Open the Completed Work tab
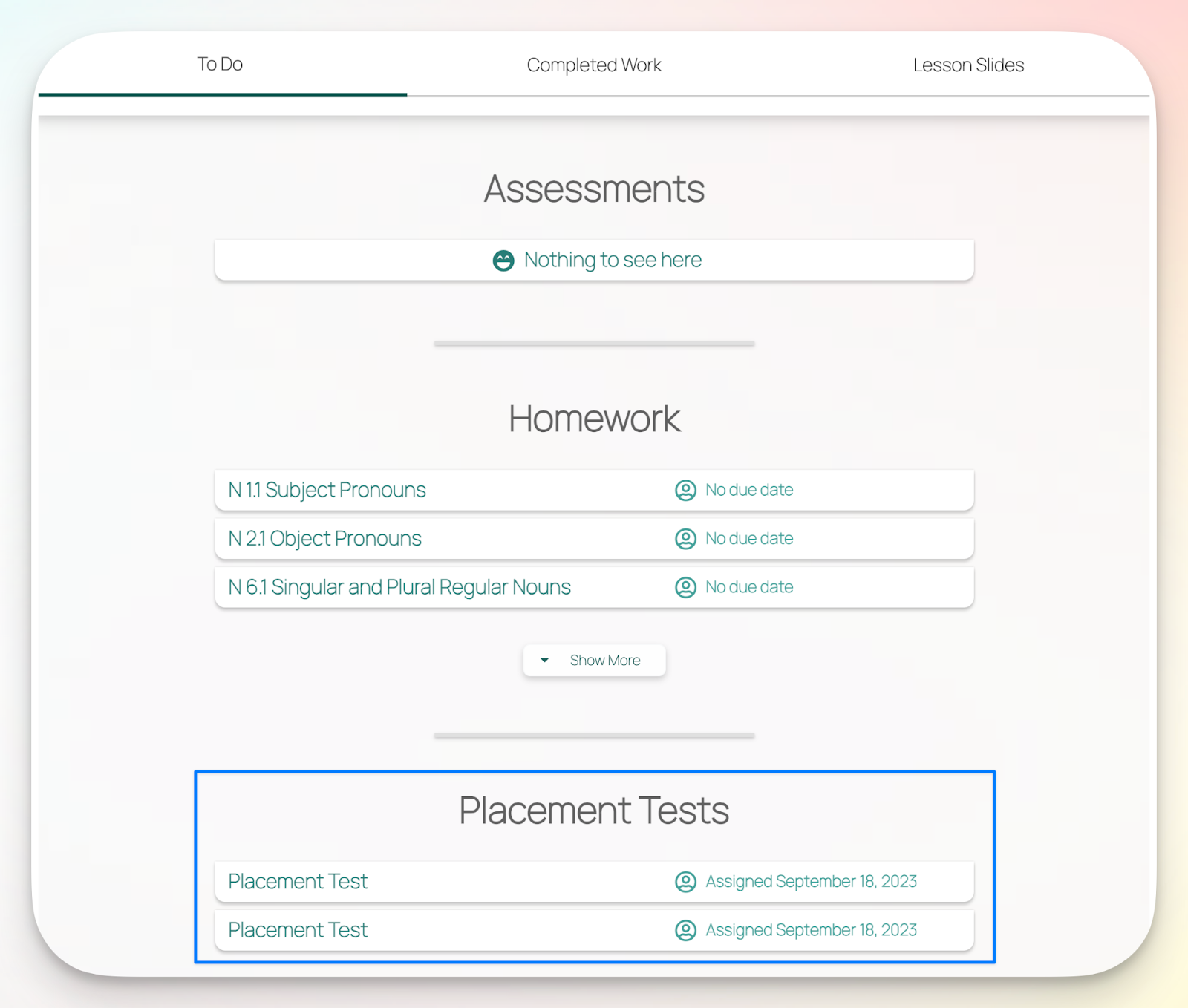Image resolution: width=1188 pixels, height=1008 pixels. coord(594,65)
